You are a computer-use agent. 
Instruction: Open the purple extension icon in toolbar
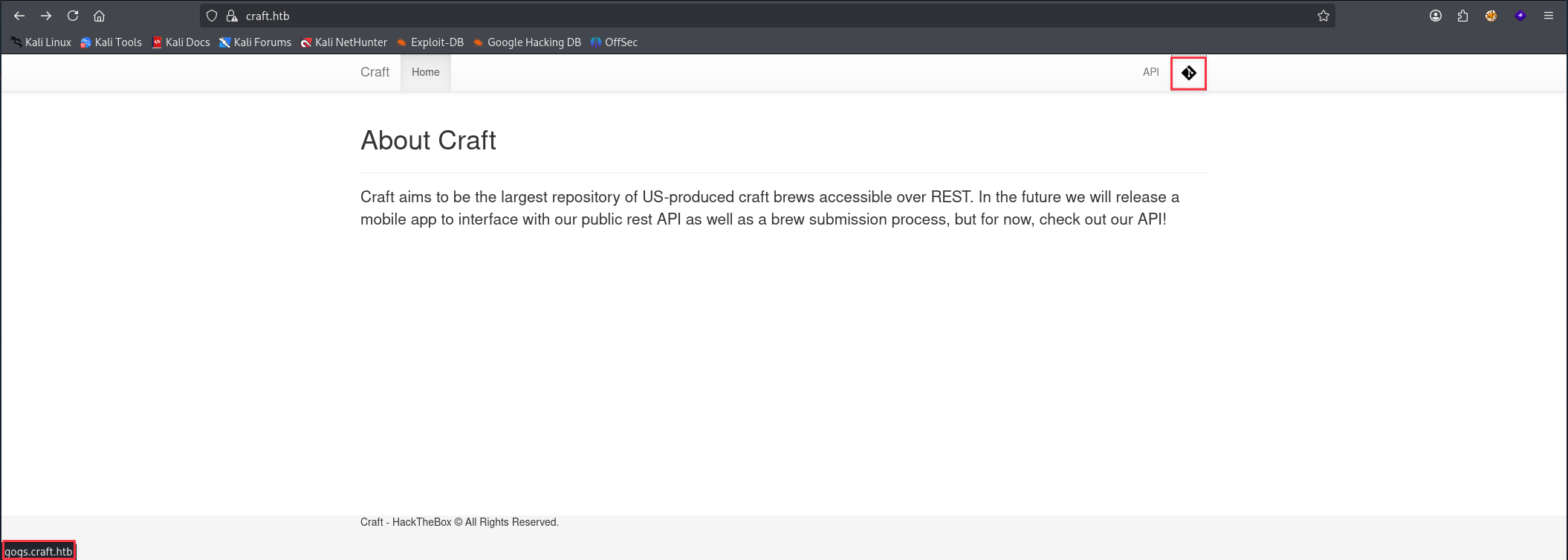(1520, 16)
